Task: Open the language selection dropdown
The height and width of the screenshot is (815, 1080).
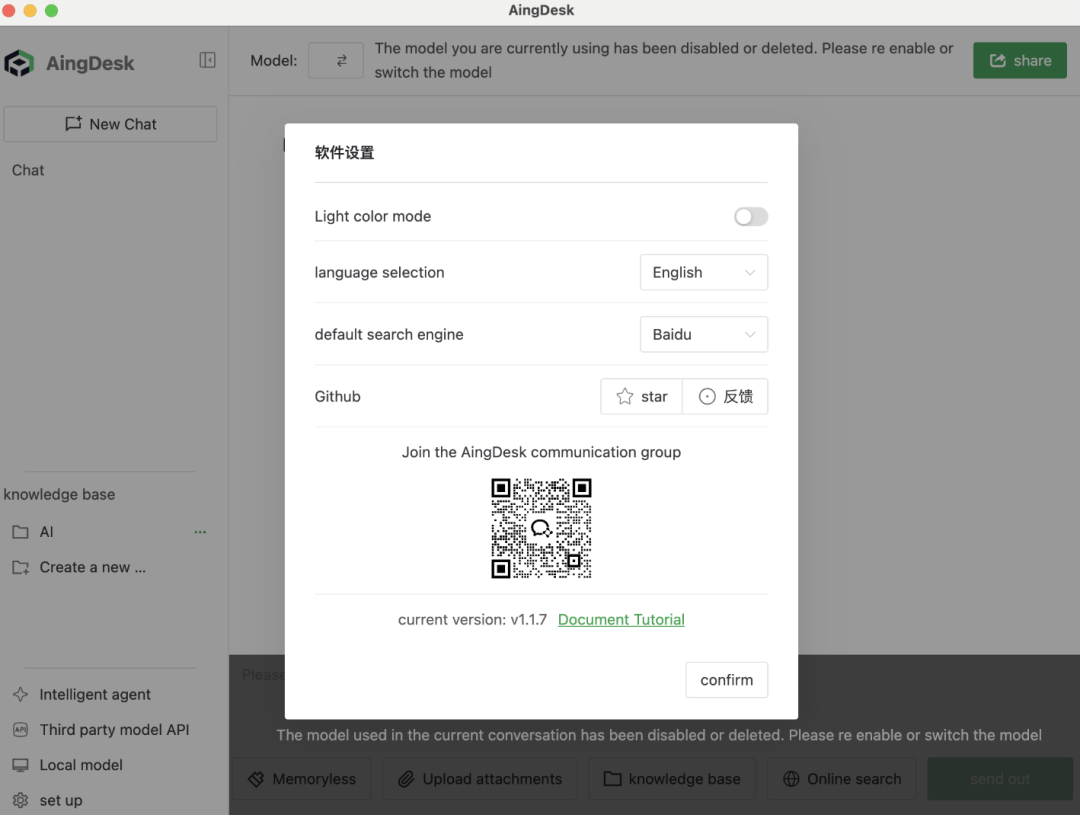Action: click(704, 272)
